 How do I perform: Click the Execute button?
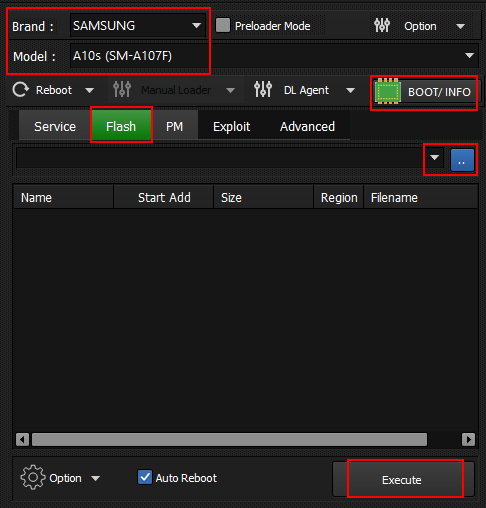pyautogui.click(x=403, y=479)
